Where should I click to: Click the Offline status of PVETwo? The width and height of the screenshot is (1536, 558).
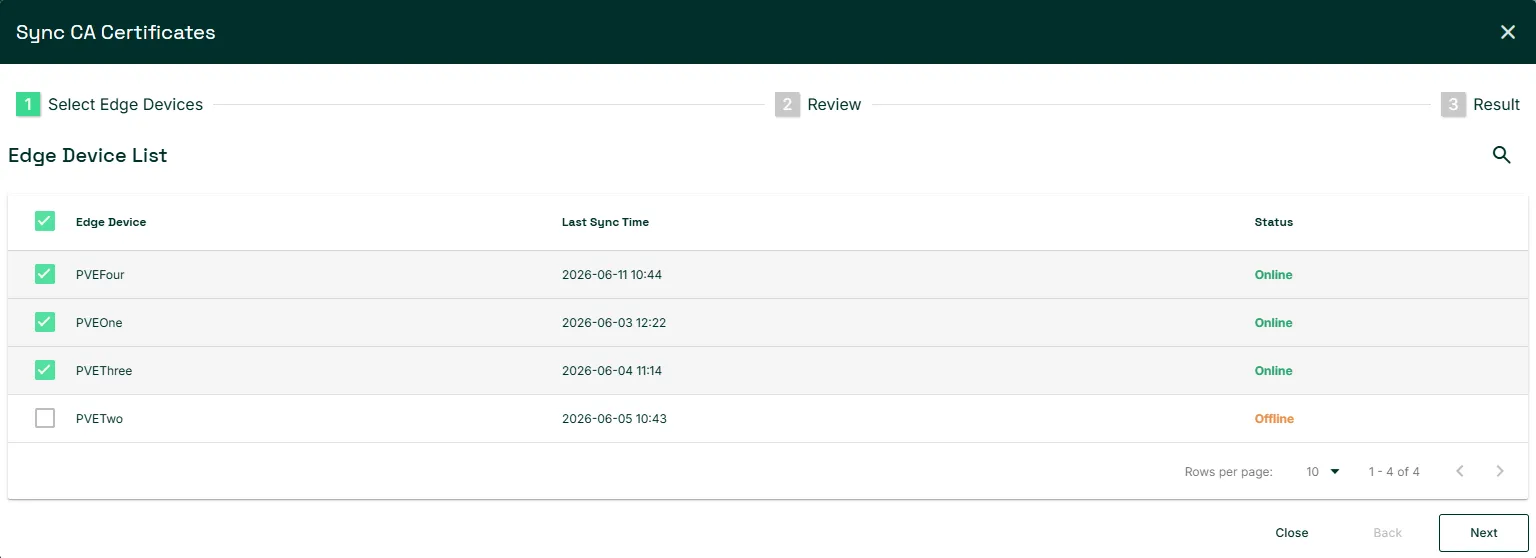point(1274,419)
